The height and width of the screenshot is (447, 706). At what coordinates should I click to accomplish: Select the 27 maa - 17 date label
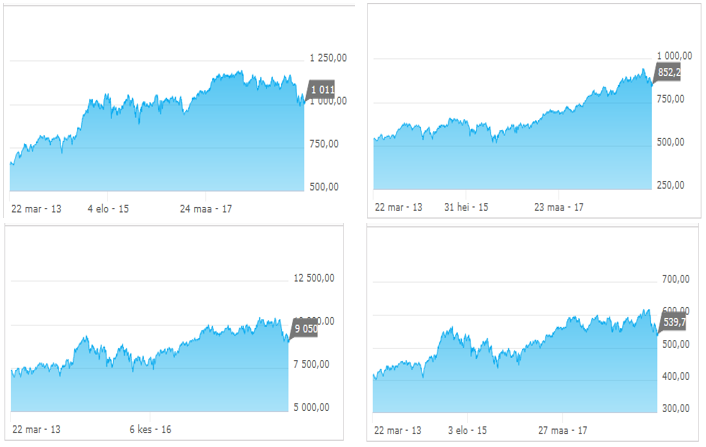[x=561, y=429]
